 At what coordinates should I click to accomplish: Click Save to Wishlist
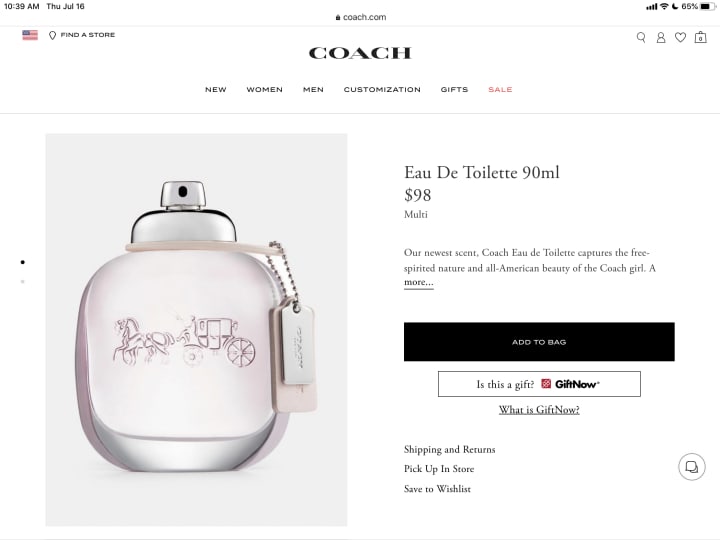437,489
